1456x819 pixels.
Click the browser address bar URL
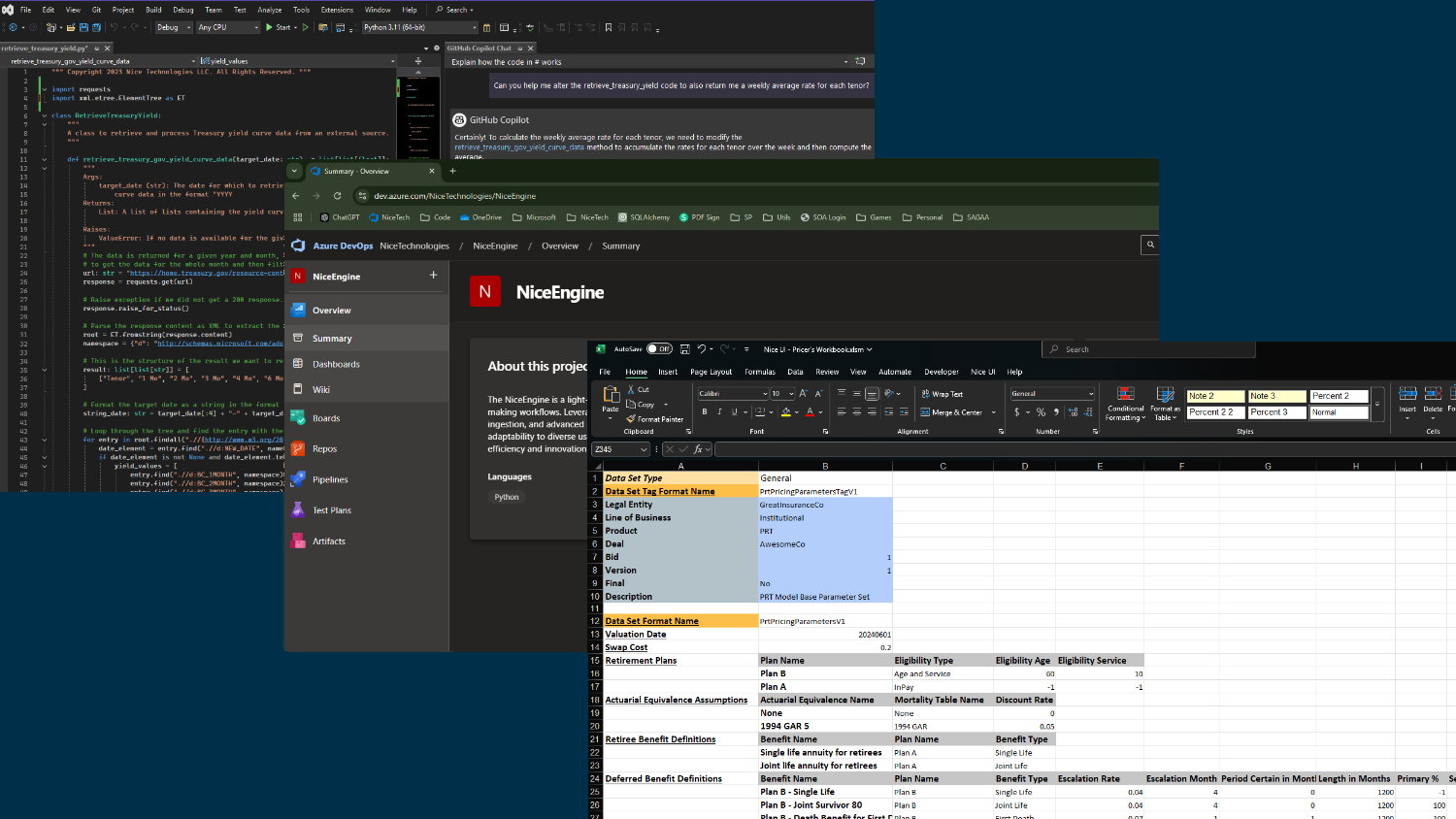(x=454, y=196)
